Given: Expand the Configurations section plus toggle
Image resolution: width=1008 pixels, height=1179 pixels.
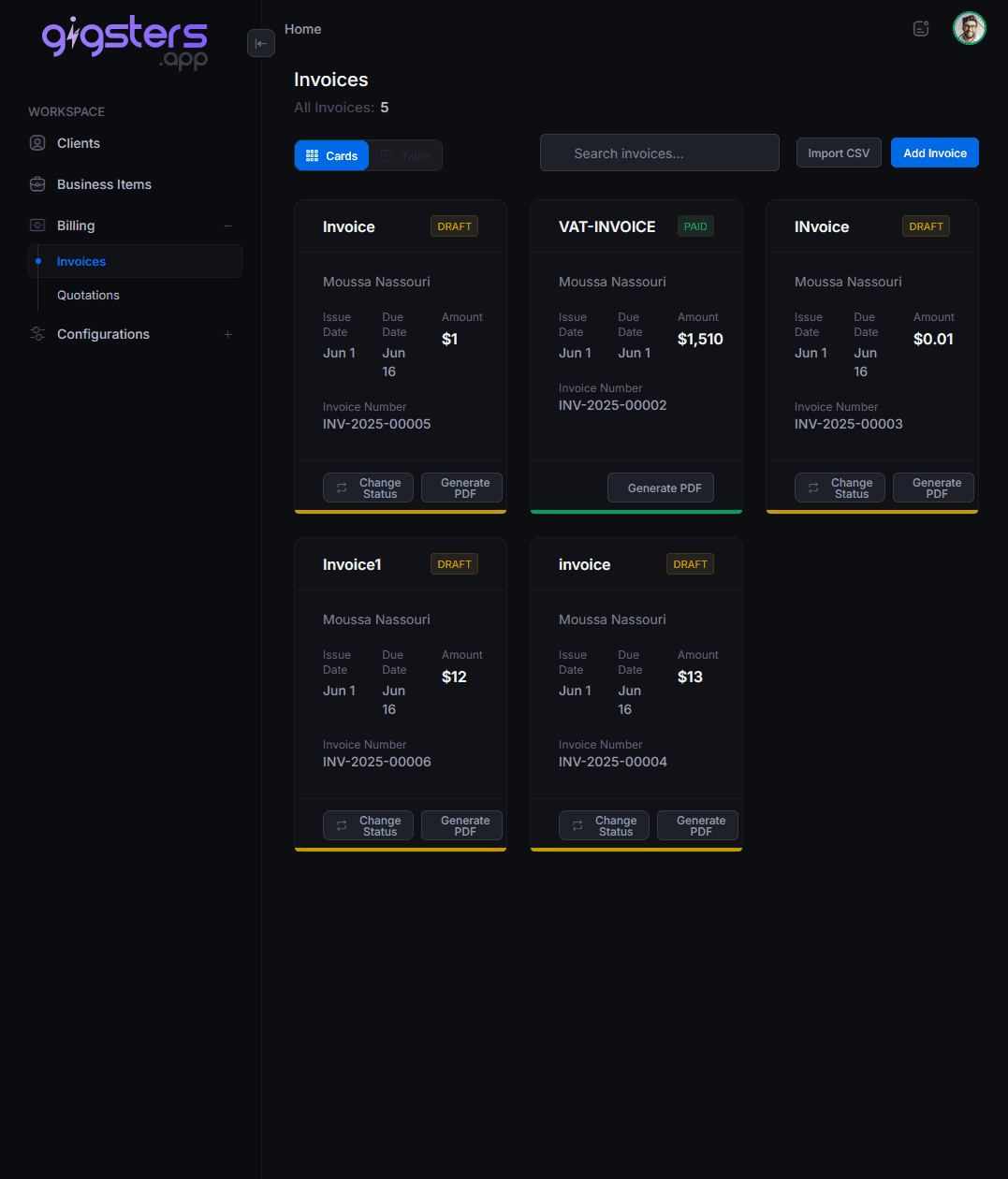Looking at the screenshot, I should [227, 334].
